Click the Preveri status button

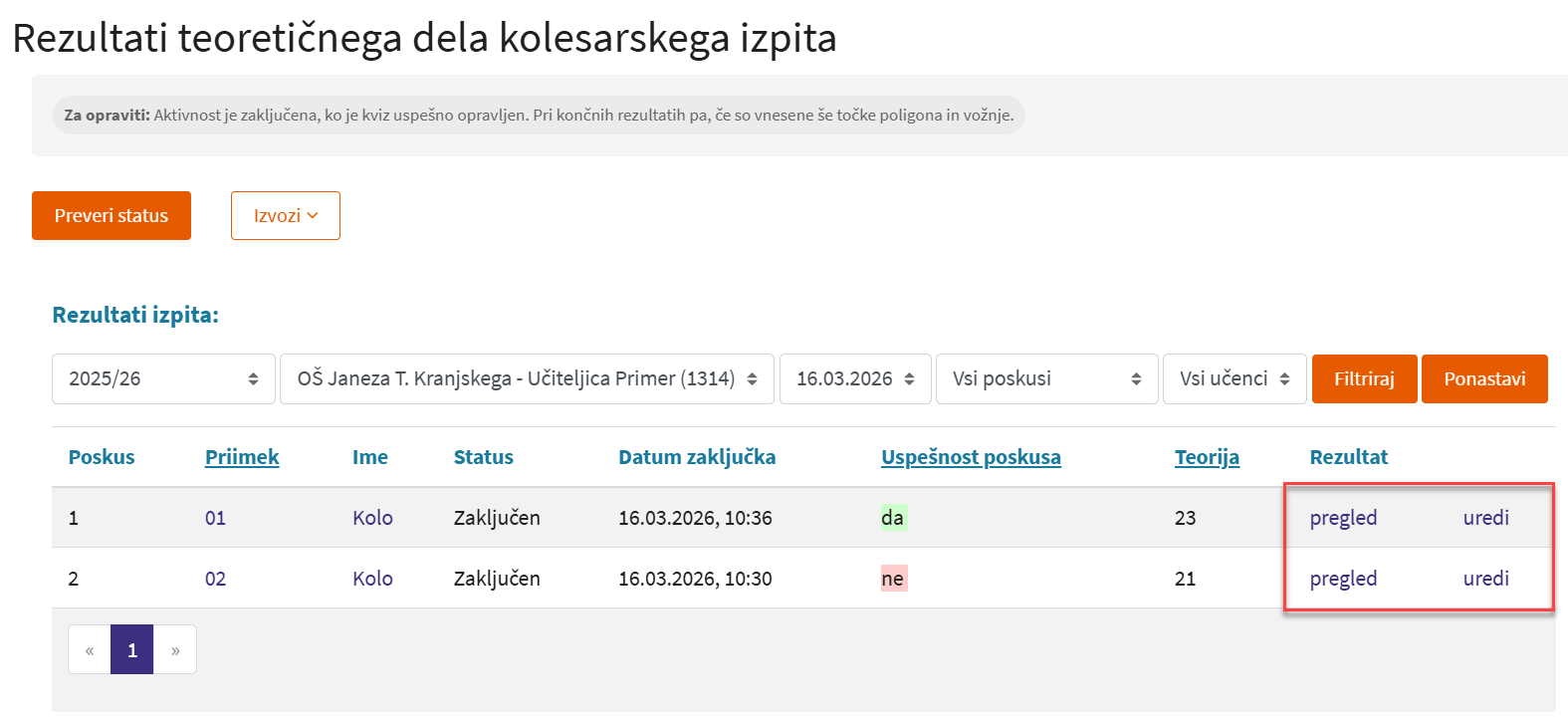(x=112, y=215)
